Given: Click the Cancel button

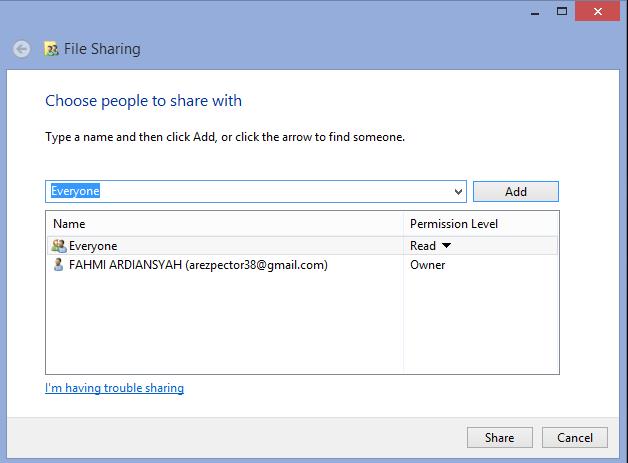Looking at the screenshot, I should tap(575, 437).
